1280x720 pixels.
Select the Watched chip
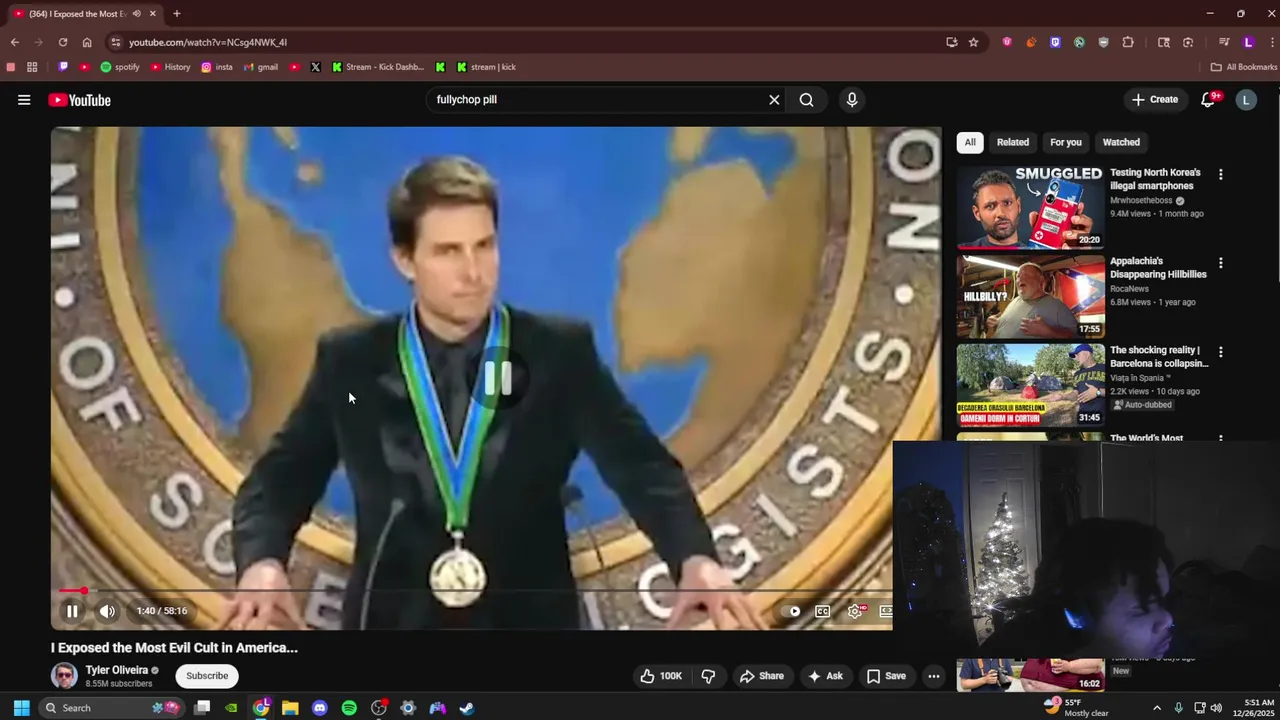tap(1121, 142)
